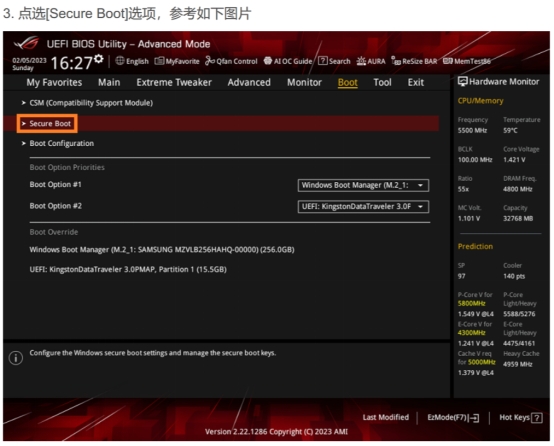
Task: Expand the Boot Configuration submenu
Action: 58,143
